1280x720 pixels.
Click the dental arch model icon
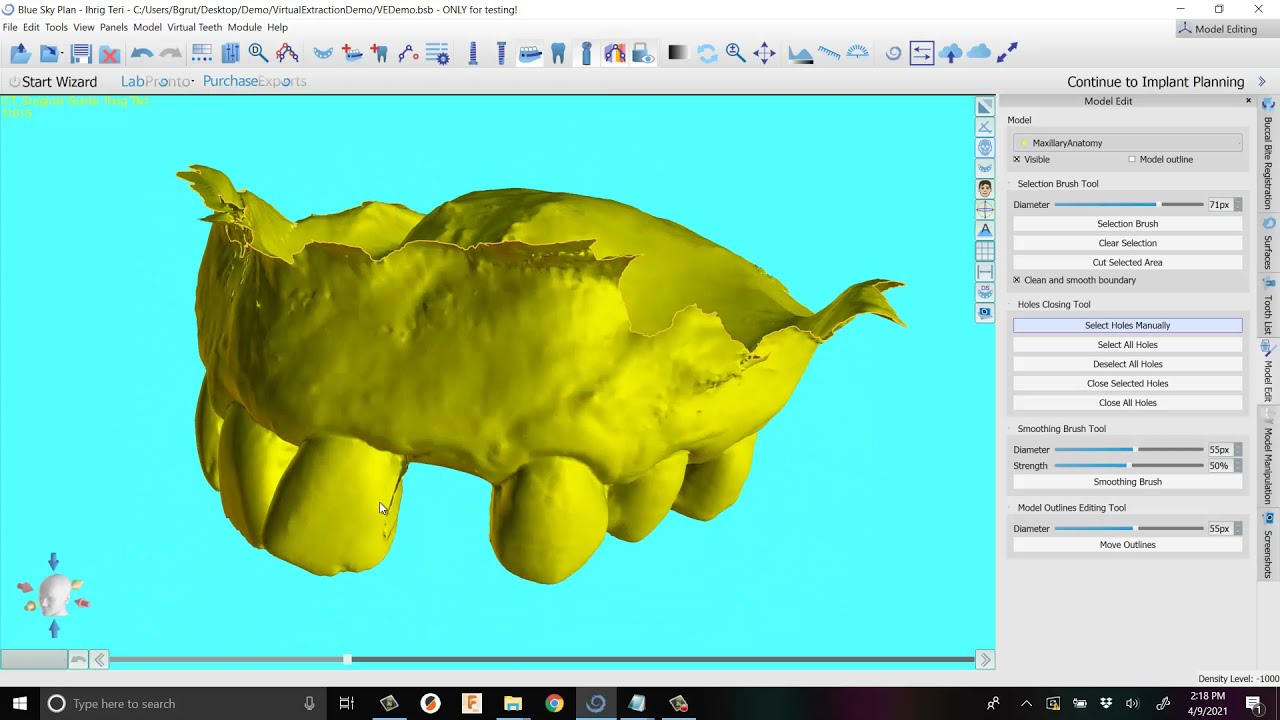(322, 54)
